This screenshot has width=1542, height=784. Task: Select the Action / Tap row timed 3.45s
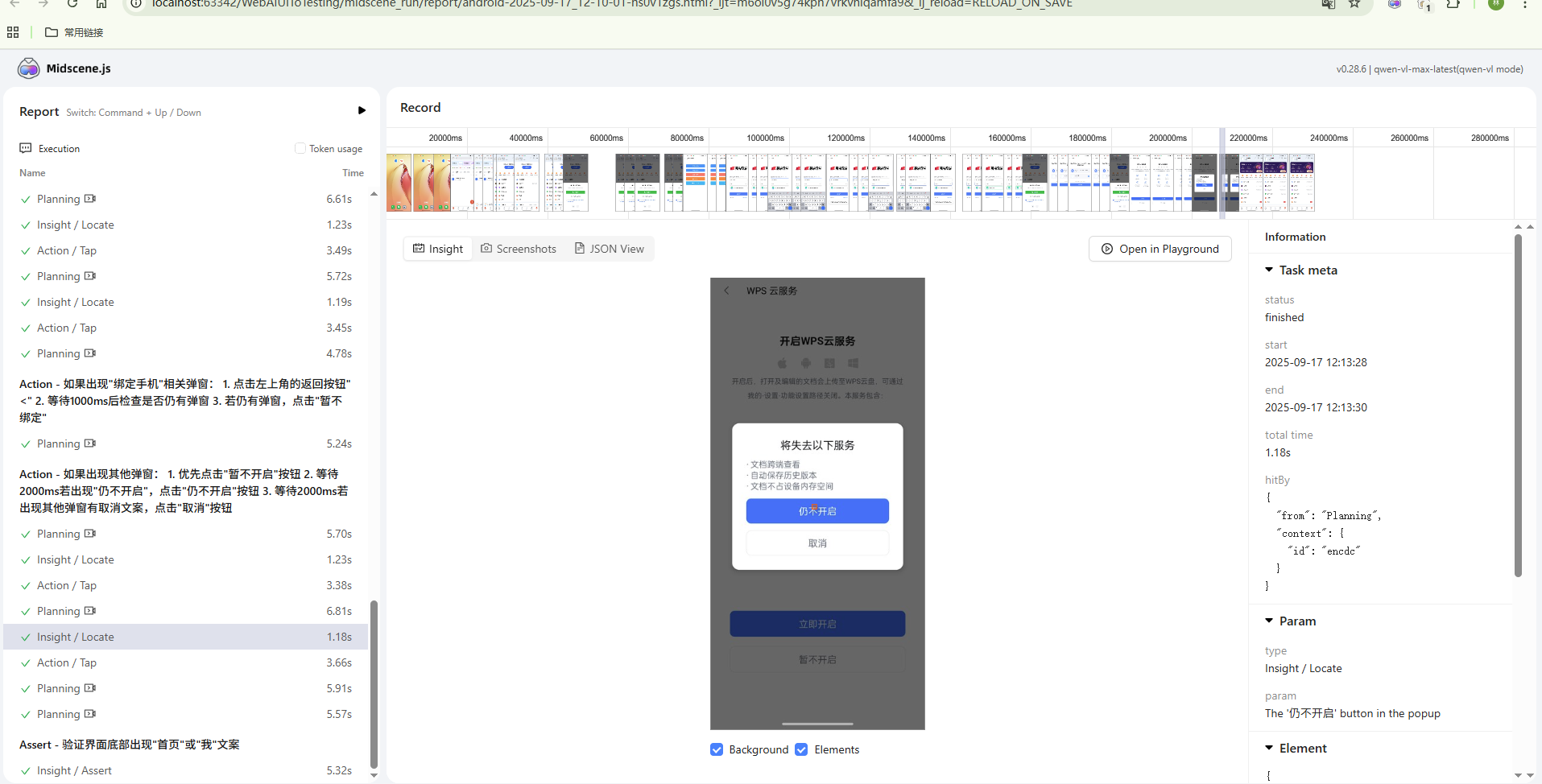[x=186, y=328]
